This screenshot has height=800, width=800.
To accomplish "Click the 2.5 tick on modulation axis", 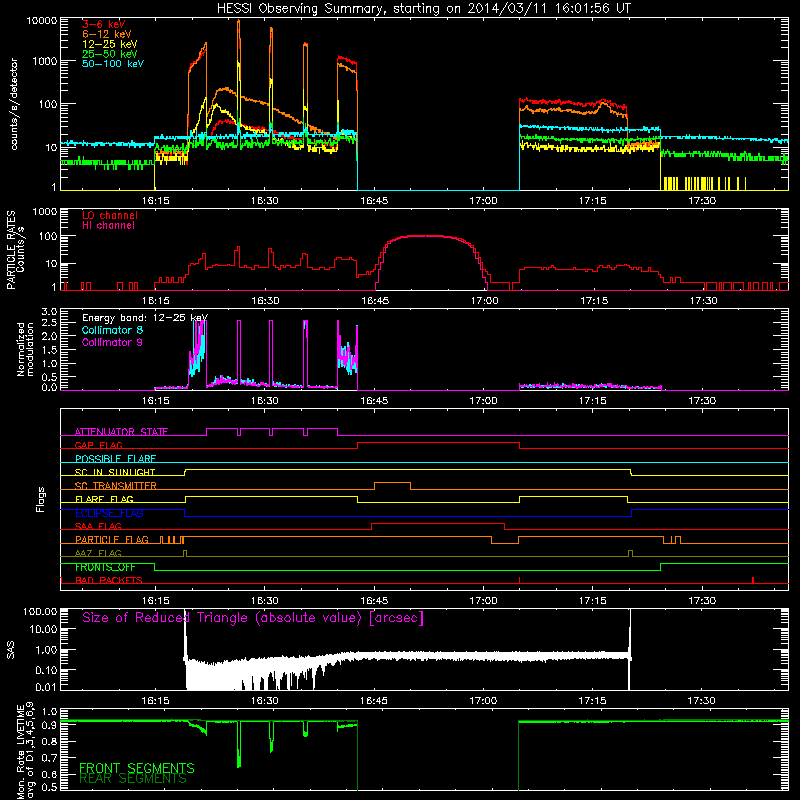I will pyautogui.click(x=49, y=323).
